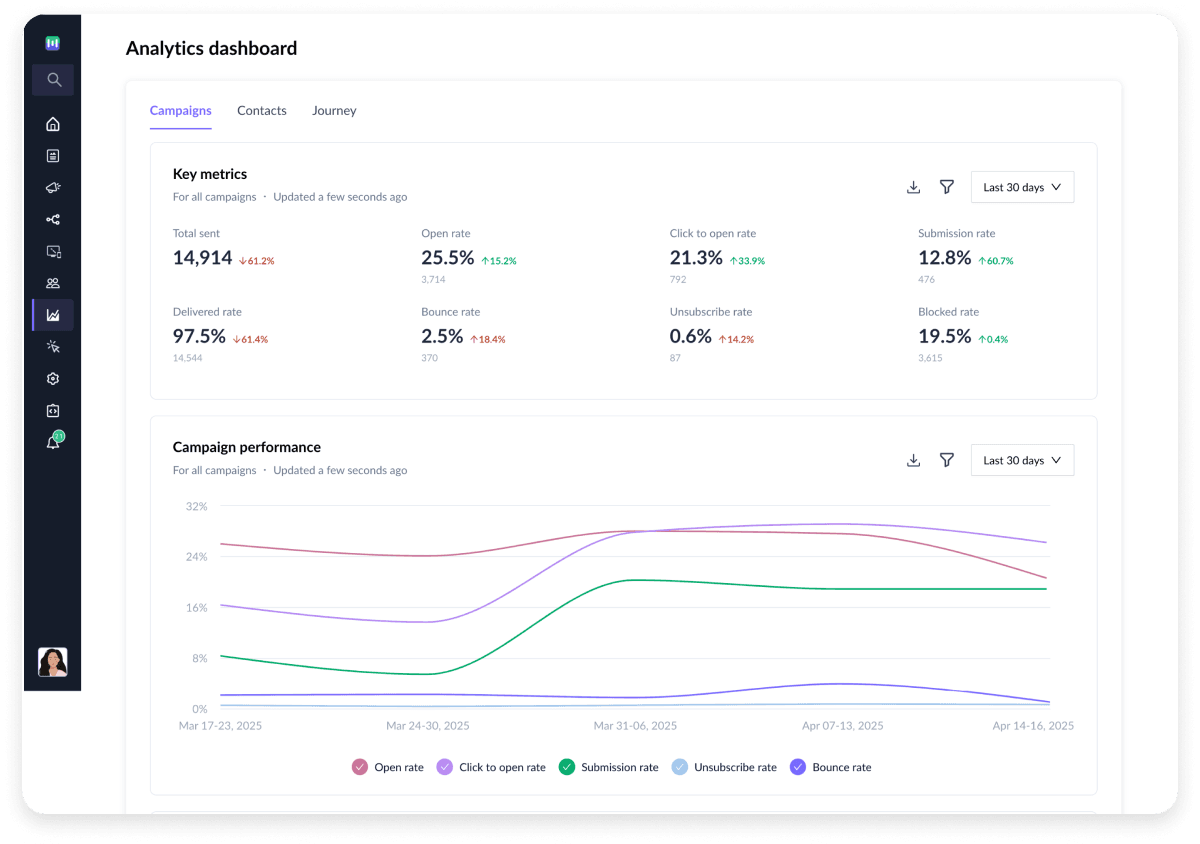Click the search icon in the sidebar
Viewport: 1200px width, 844px height.
52,80
